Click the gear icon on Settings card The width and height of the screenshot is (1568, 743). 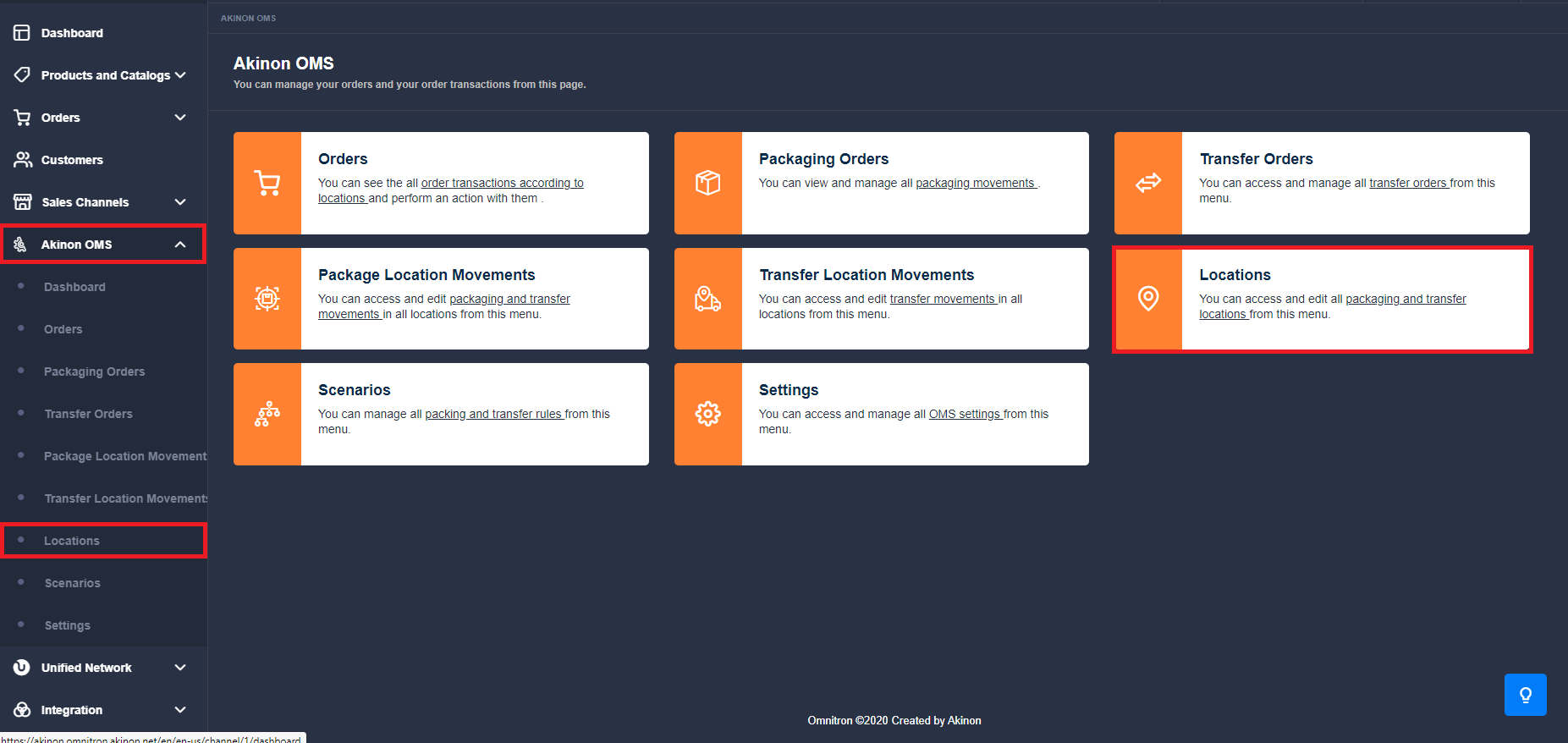coord(708,414)
